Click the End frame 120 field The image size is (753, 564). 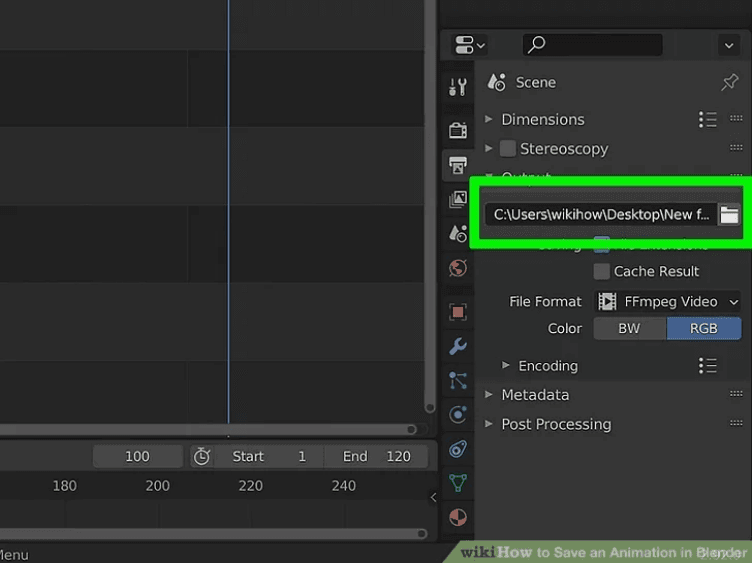376,456
